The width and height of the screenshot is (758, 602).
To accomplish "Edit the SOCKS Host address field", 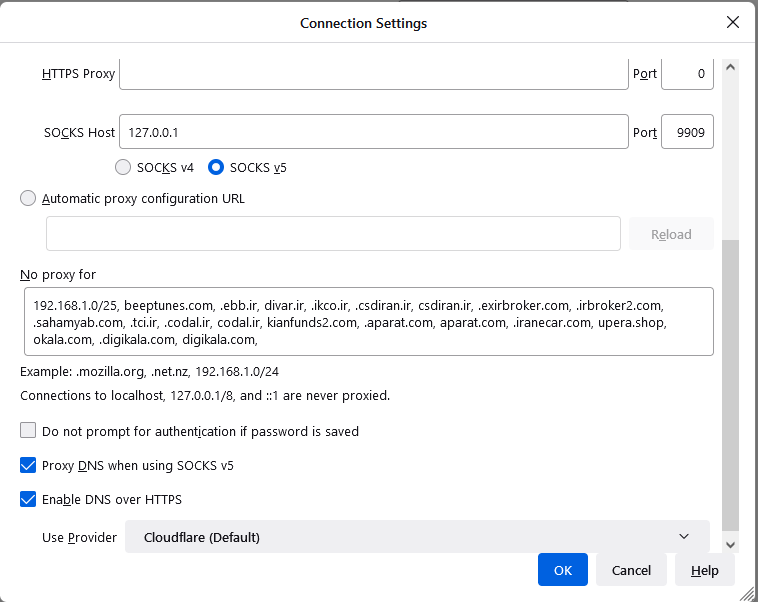I will 373,132.
